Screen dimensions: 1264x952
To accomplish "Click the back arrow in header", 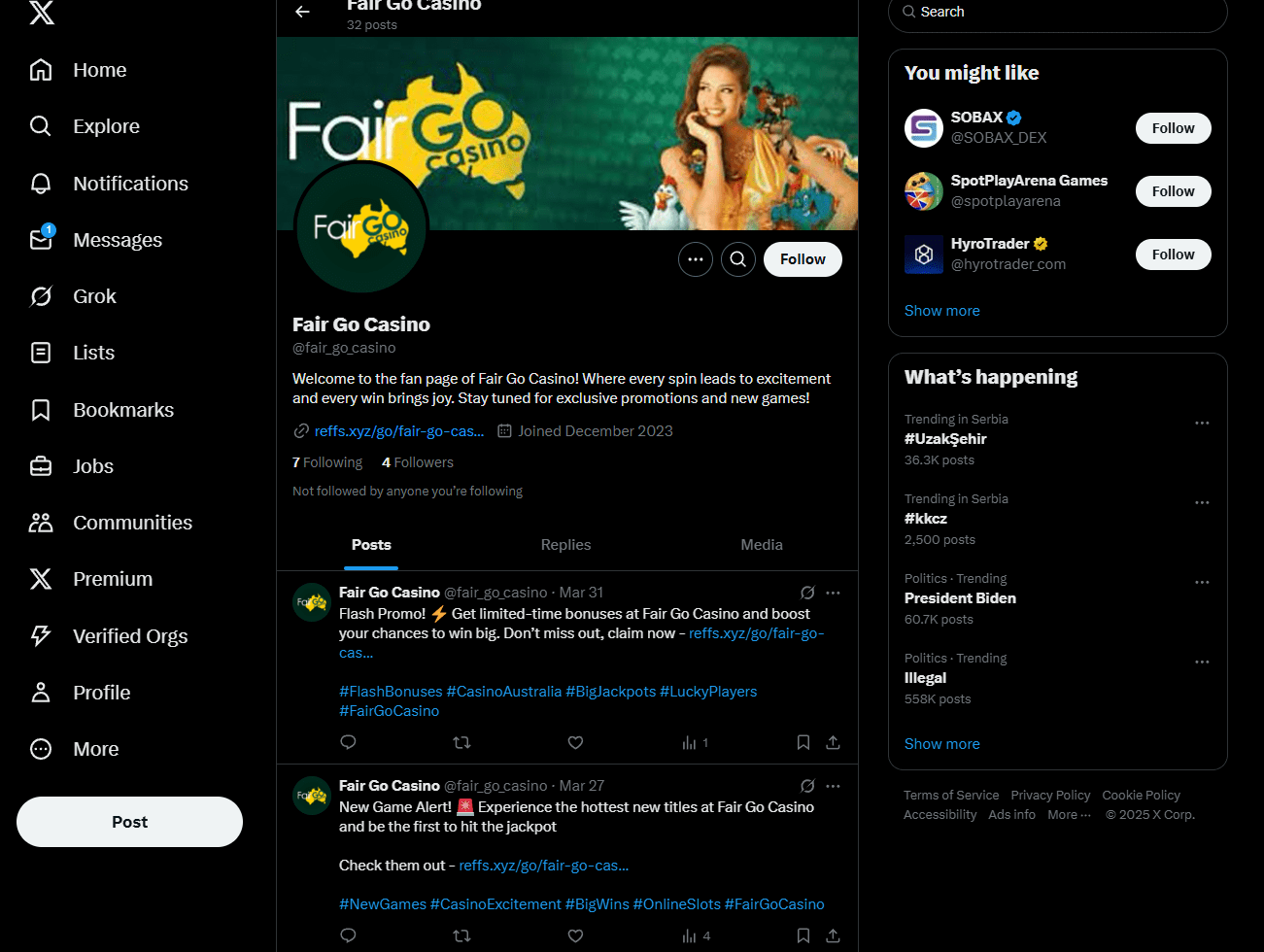I will pyautogui.click(x=302, y=12).
